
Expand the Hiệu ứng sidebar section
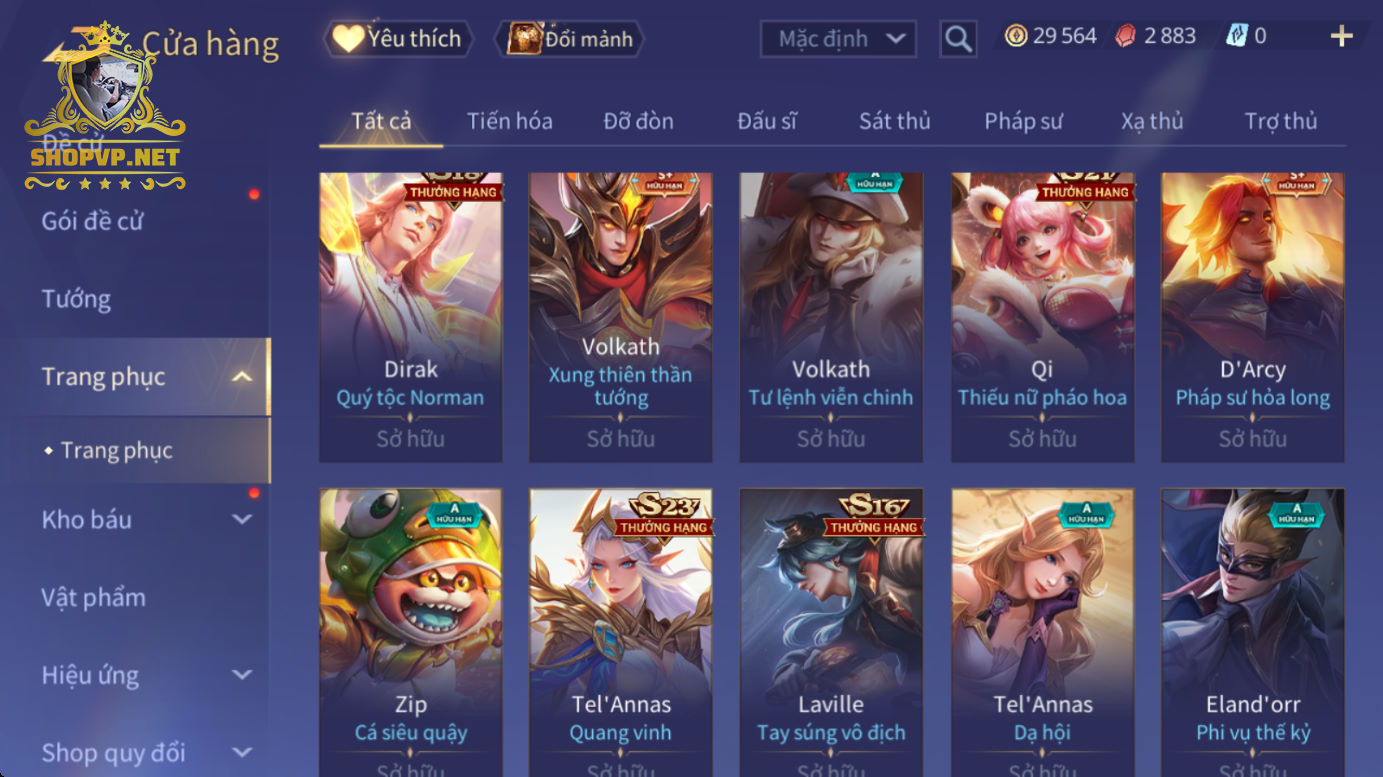click(x=241, y=675)
